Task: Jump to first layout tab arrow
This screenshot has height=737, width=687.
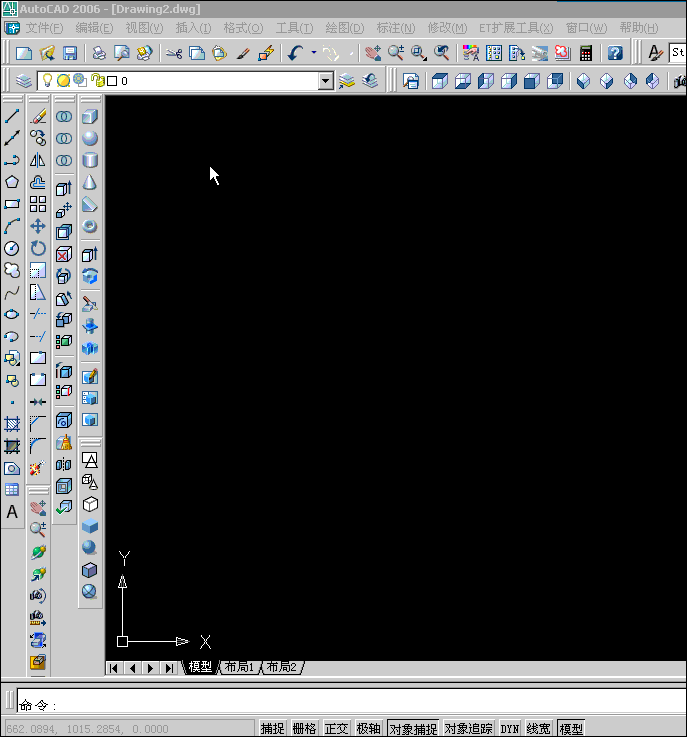Action: 114,668
